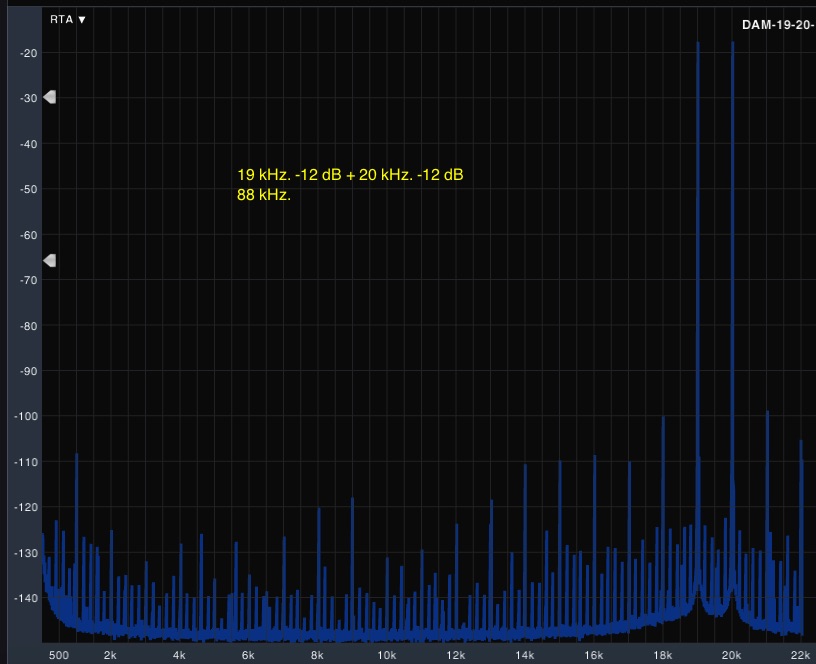Click the -140 label on the dB axis
Viewport: 816px width, 664px height.
click(x=26, y=598)
